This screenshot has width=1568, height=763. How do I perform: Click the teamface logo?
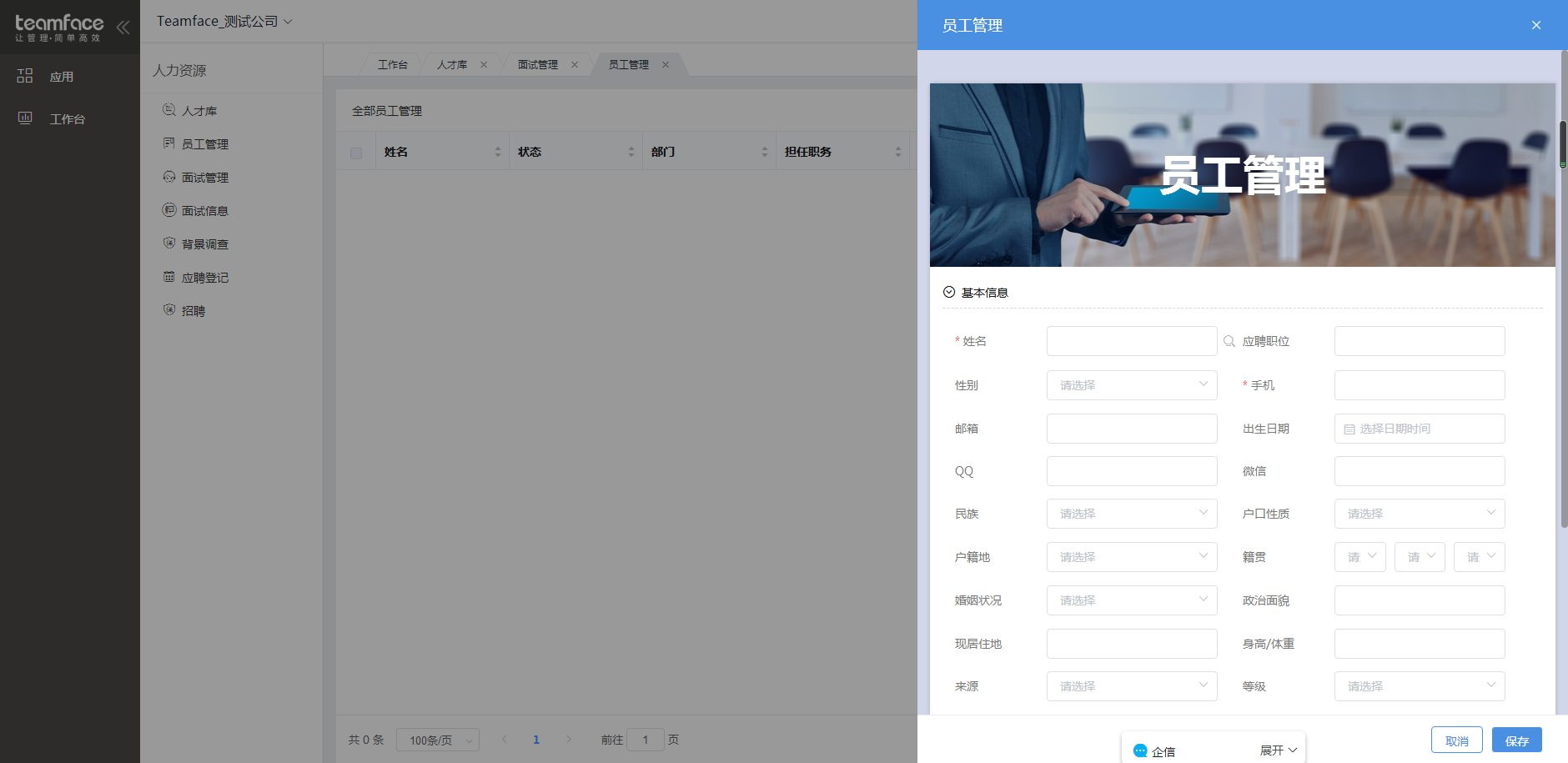pyautogui.click(x=59, y=28)
